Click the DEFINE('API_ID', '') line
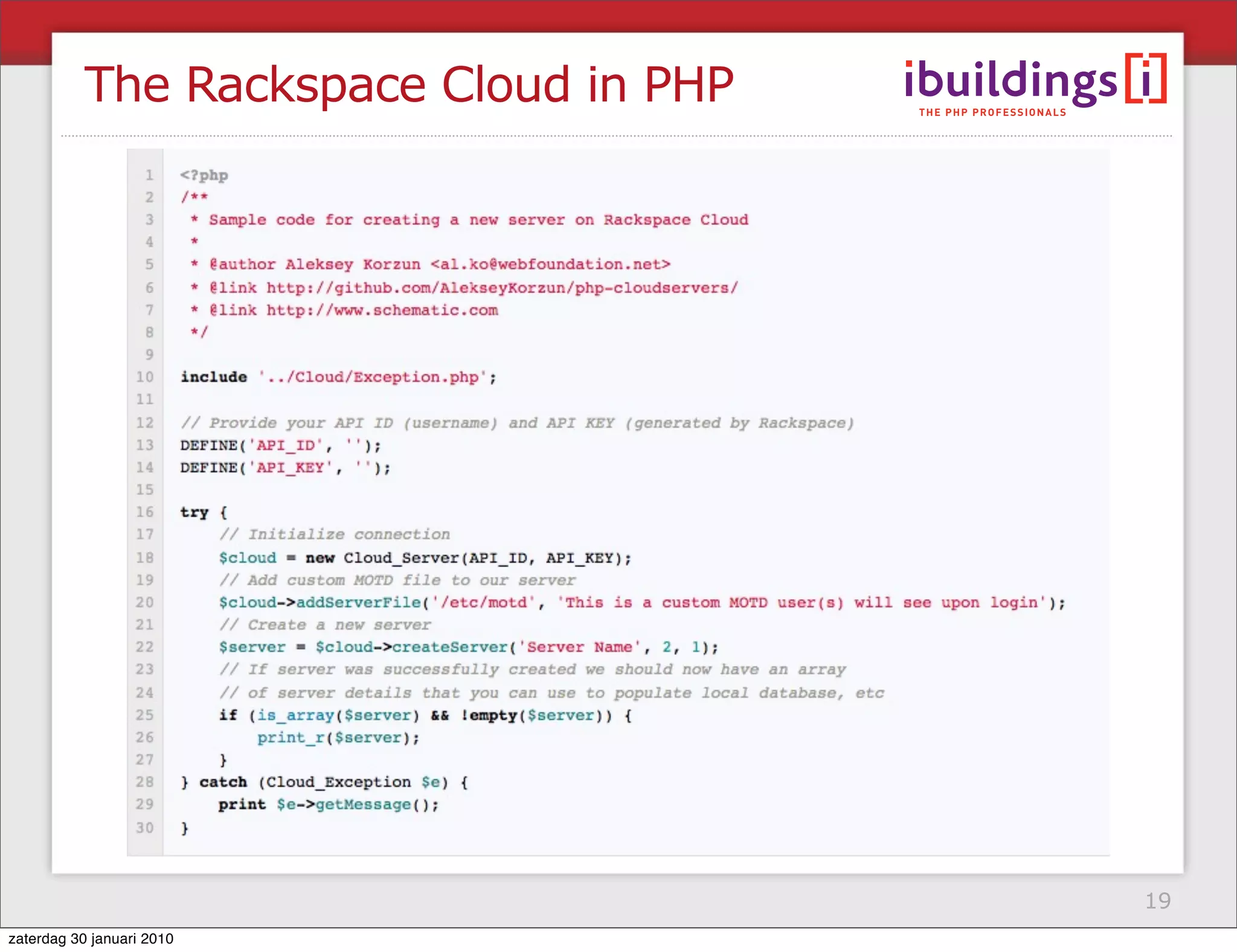Screen dimensions: 1237x952 (281, 445)
